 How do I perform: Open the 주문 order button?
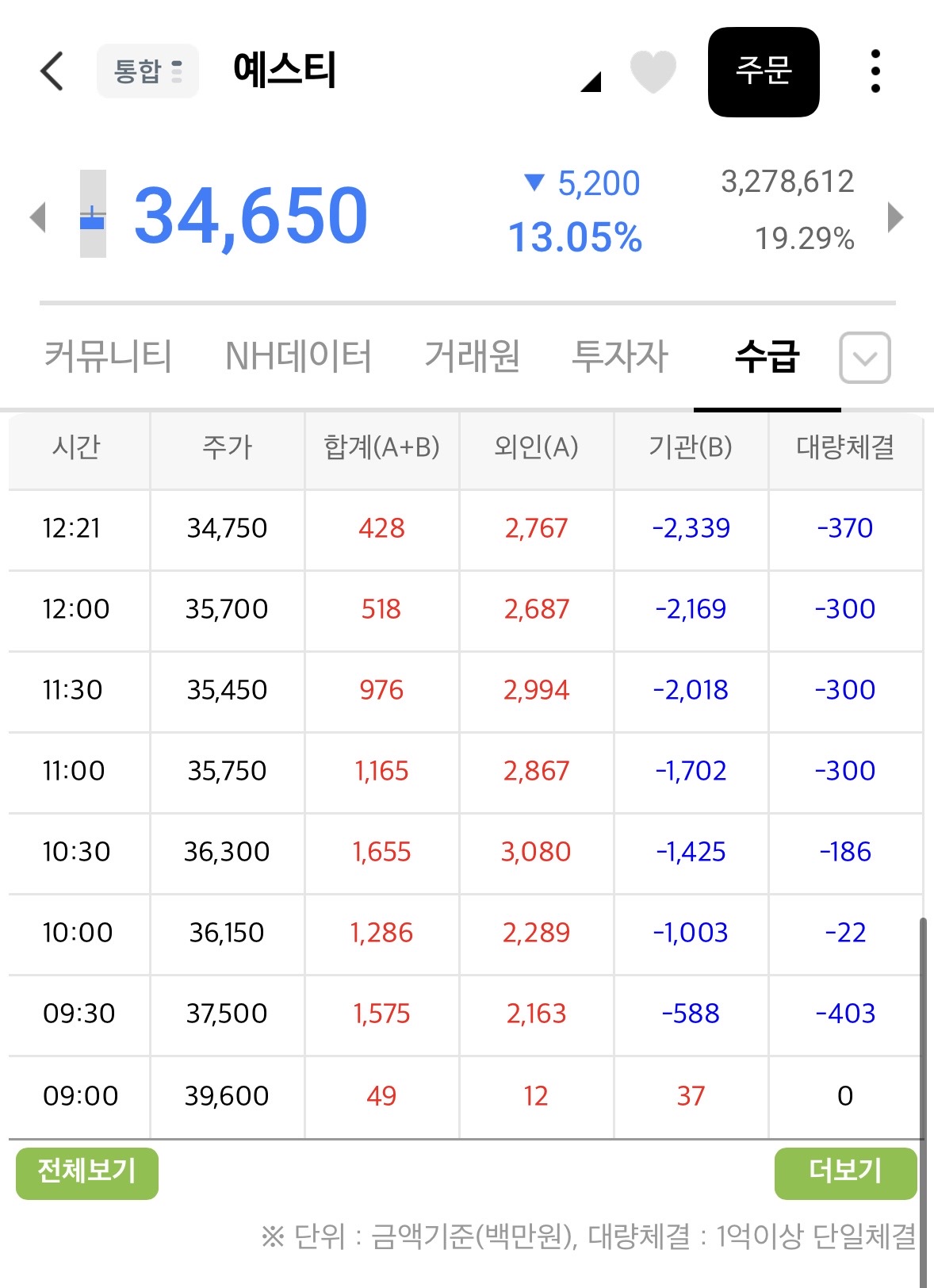pyautogui.click(x=764, y=72)
